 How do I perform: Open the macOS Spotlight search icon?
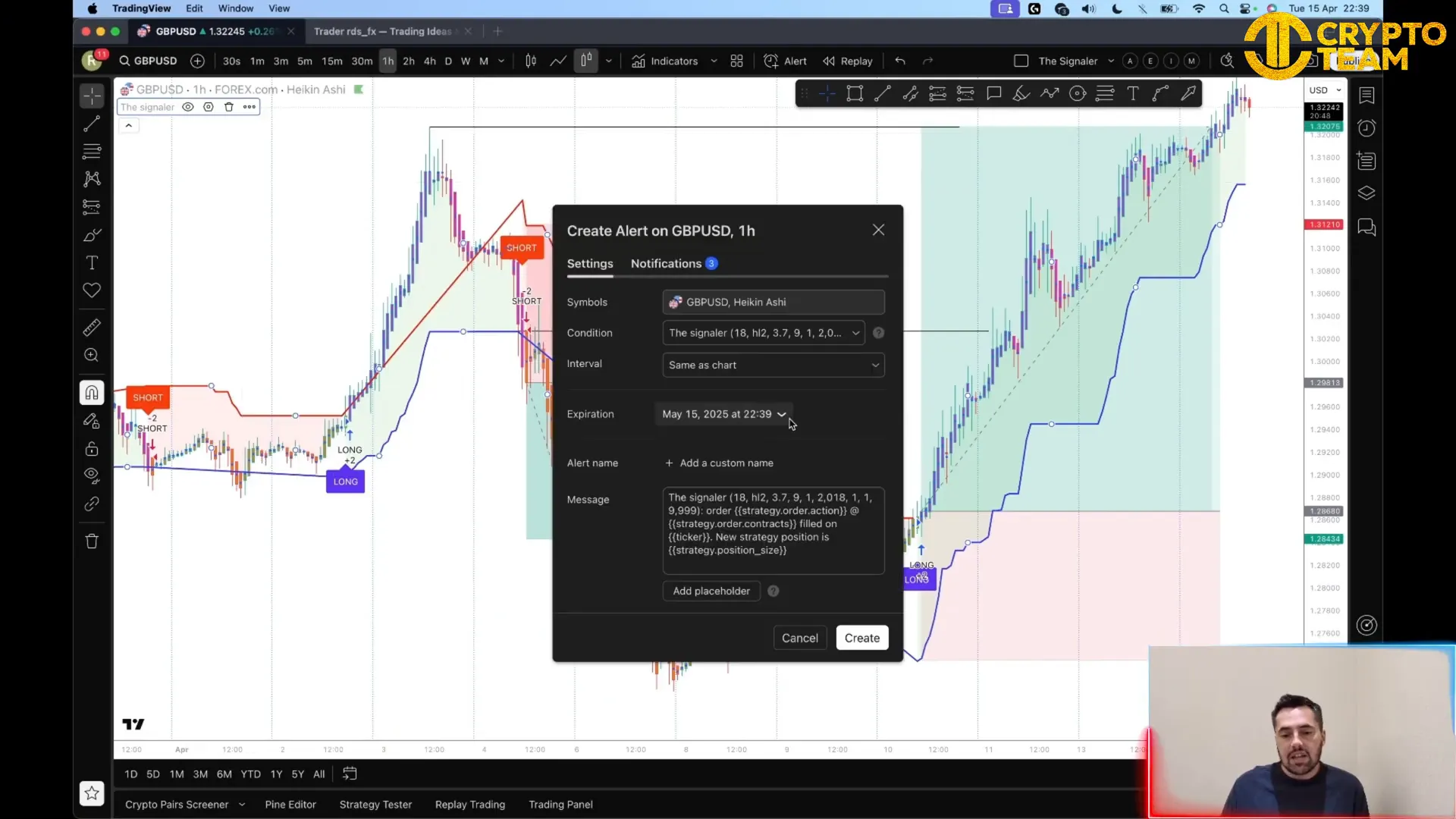point(1224,8)
